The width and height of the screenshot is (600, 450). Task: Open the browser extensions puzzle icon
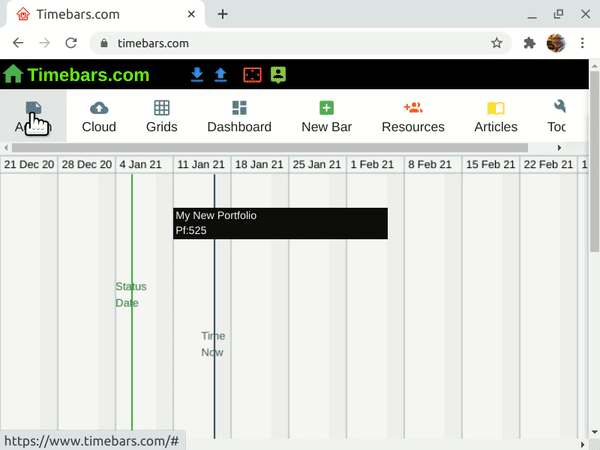point(529,43)
